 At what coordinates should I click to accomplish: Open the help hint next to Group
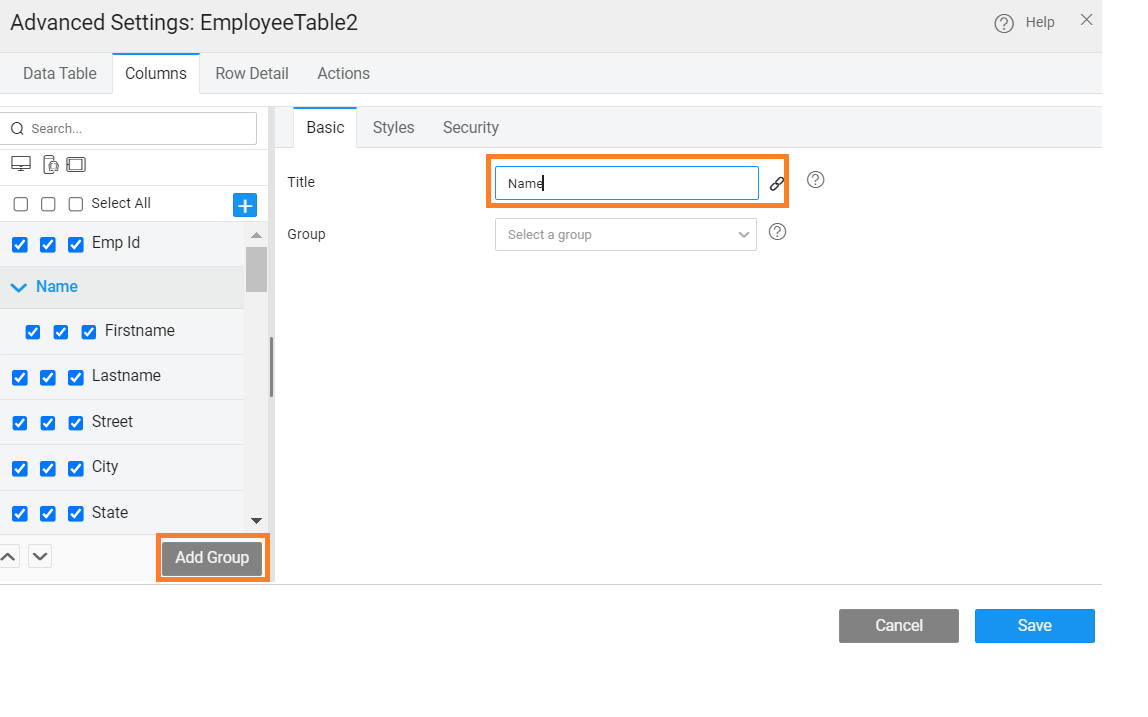click(777, 232)
